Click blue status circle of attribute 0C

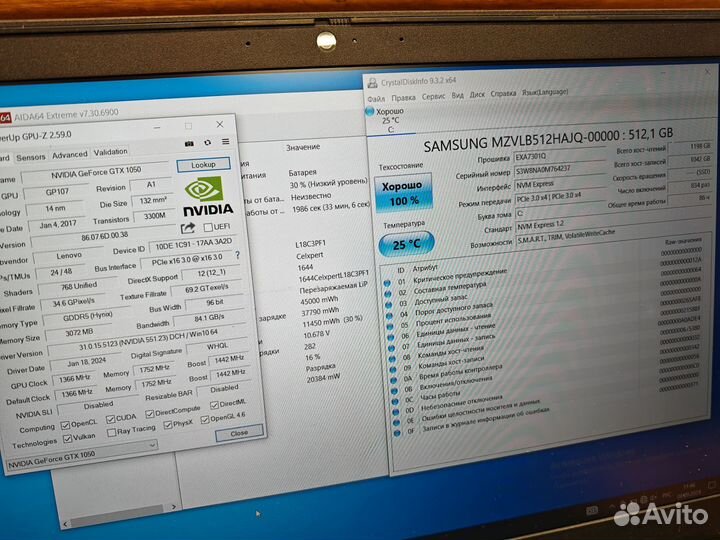pos(395,402)
